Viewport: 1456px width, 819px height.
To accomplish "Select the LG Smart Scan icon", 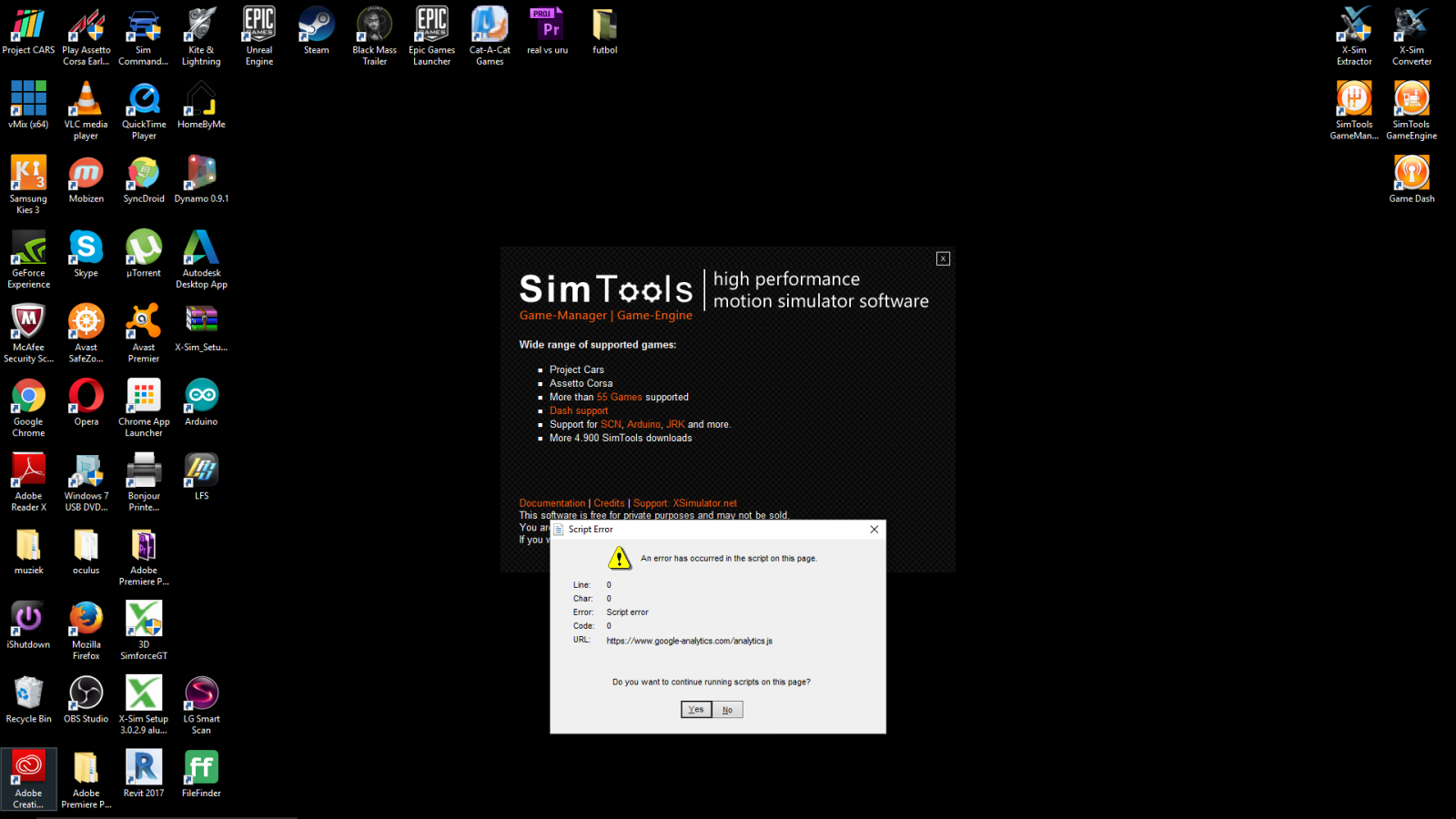I will pos(201,705).
